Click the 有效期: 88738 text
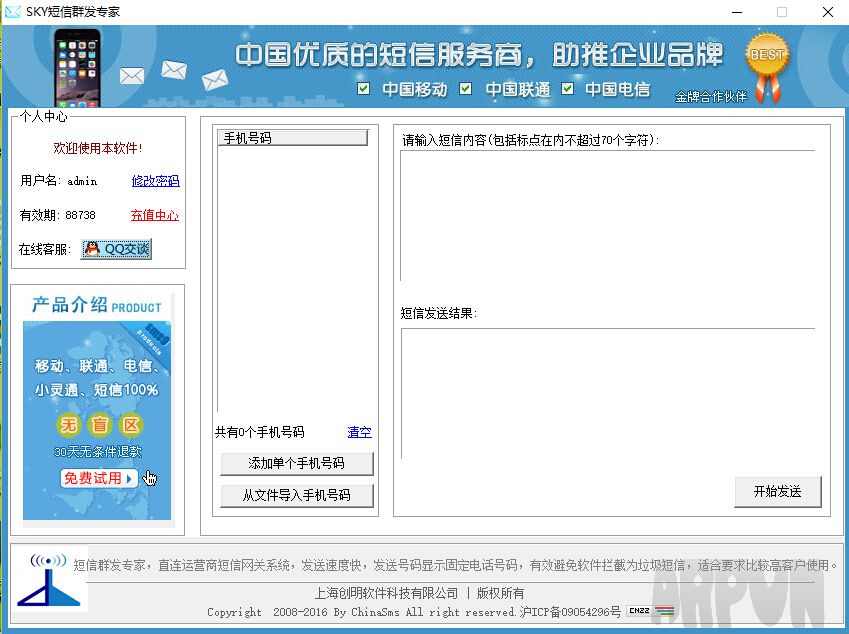Screen dimensions: 849x634 pos(57,215)
